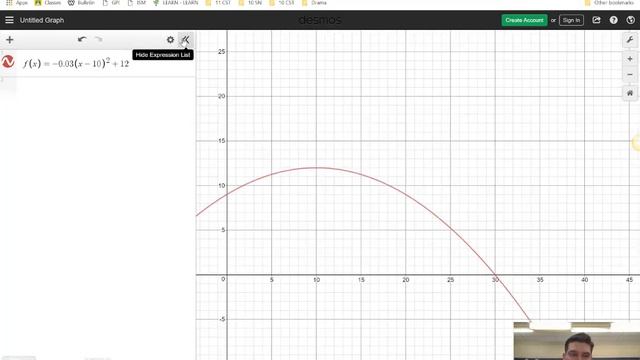Open expression list settings gear
This screenshot has height=360, width=640.
pyautogui.click(x=170, y=40)
